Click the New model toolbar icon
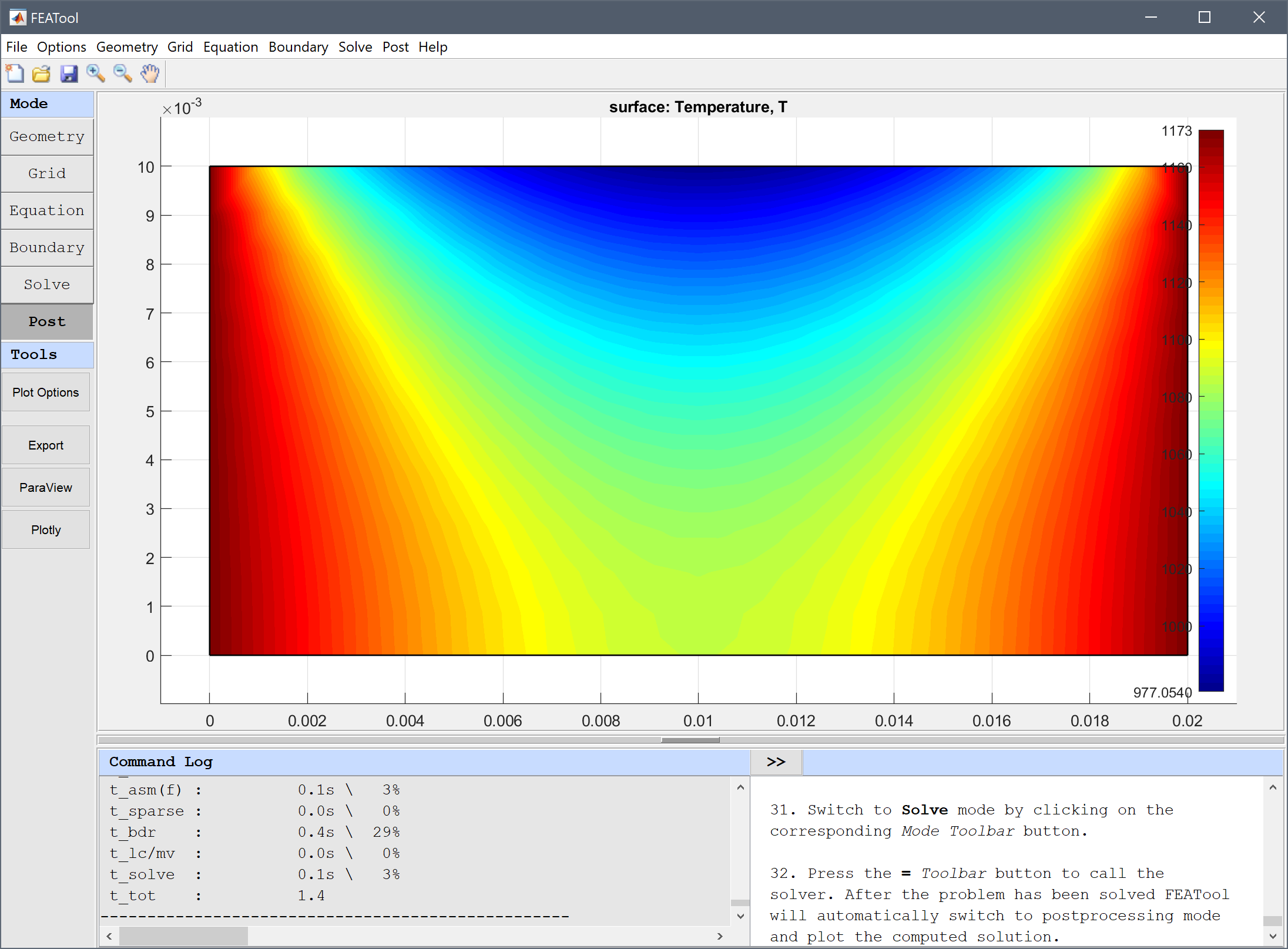 [15, 73]
